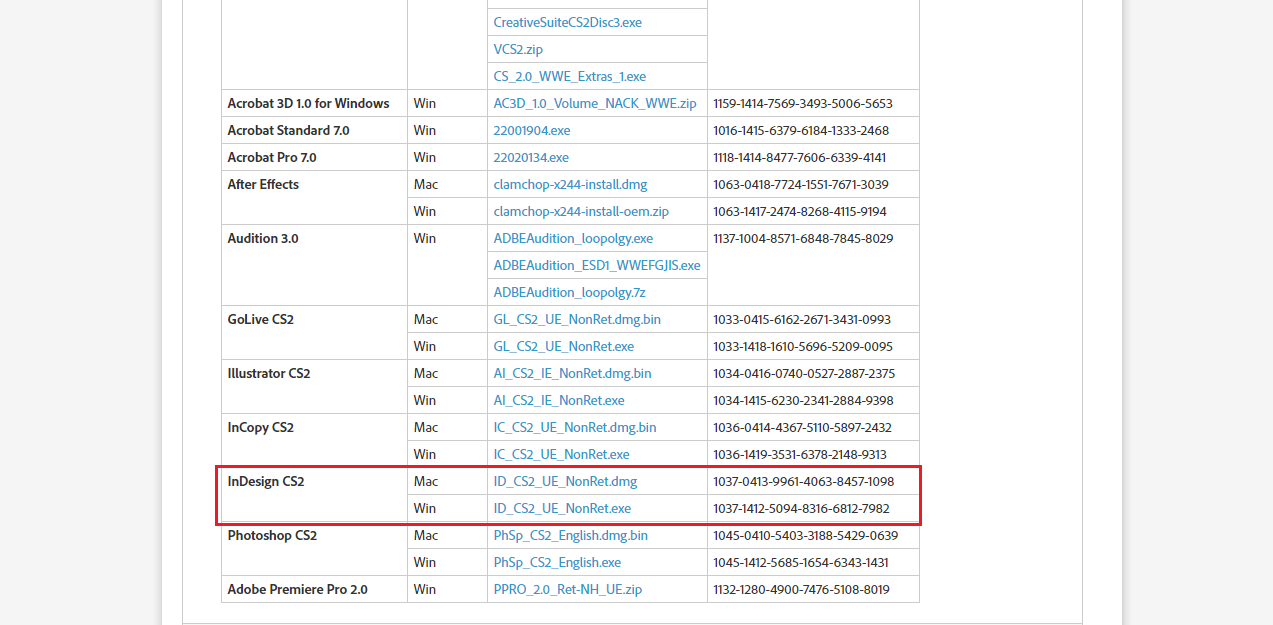1273x625 pixels.
Task: Click serial number 1034-0416-0740-0527-2887-2375
Action: [x=804, y=373]
